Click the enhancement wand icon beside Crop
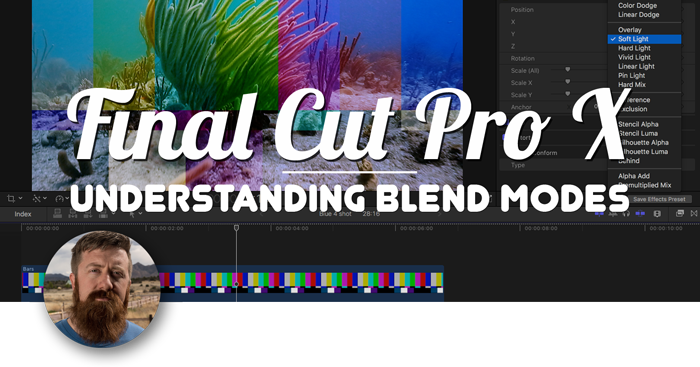Viewport: 700px width, 367px height. click(36, 198)
